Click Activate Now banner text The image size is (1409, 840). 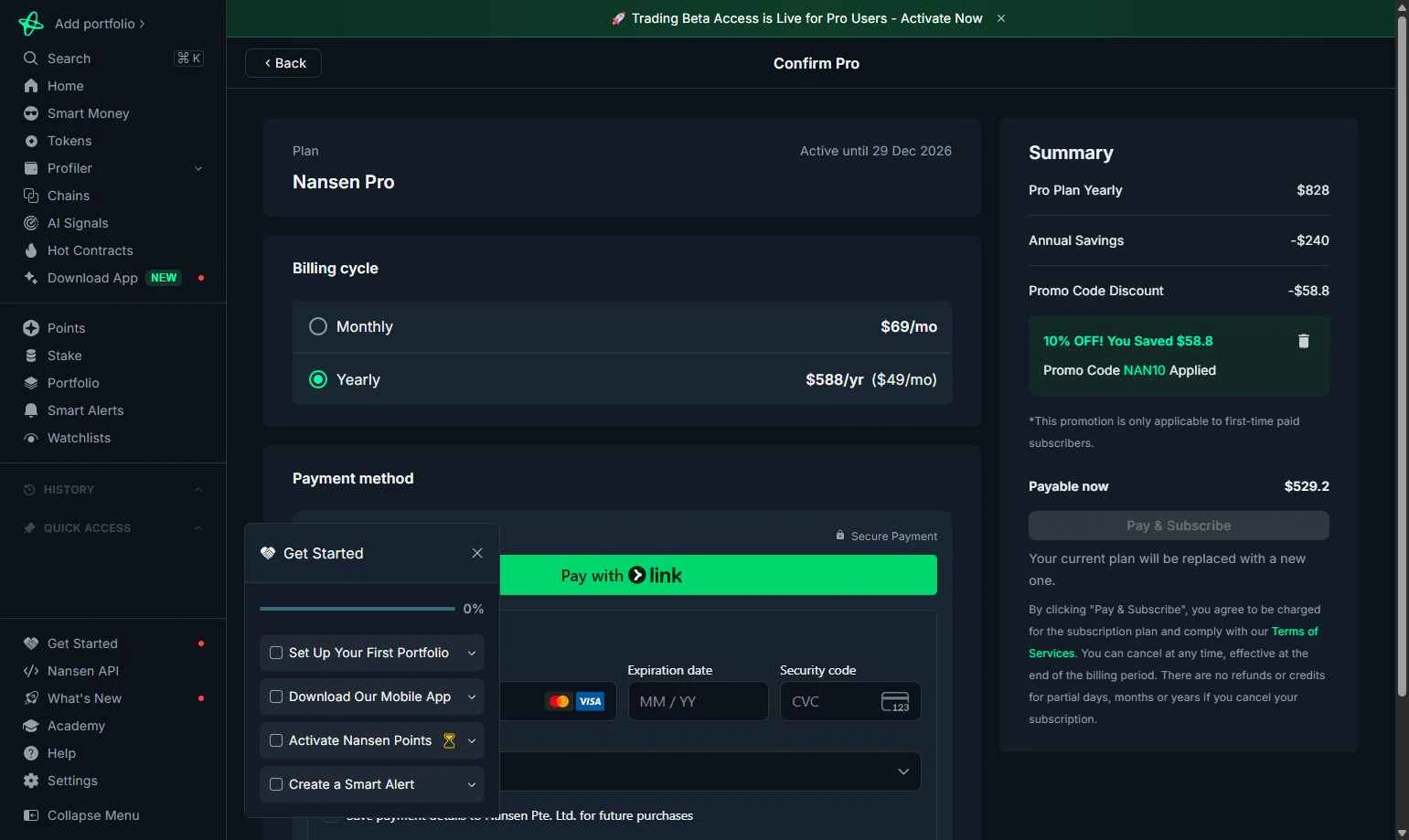click(x=942, y=18)
